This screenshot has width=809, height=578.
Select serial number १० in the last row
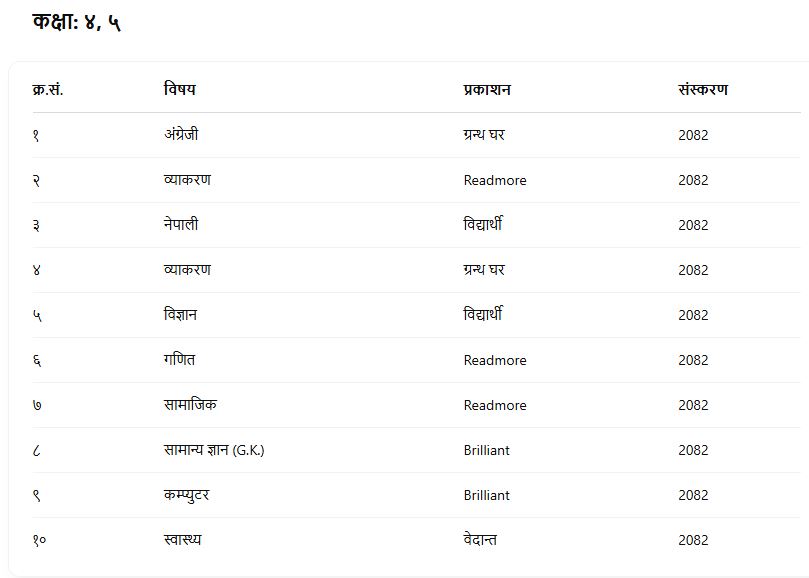pos(39,540)
